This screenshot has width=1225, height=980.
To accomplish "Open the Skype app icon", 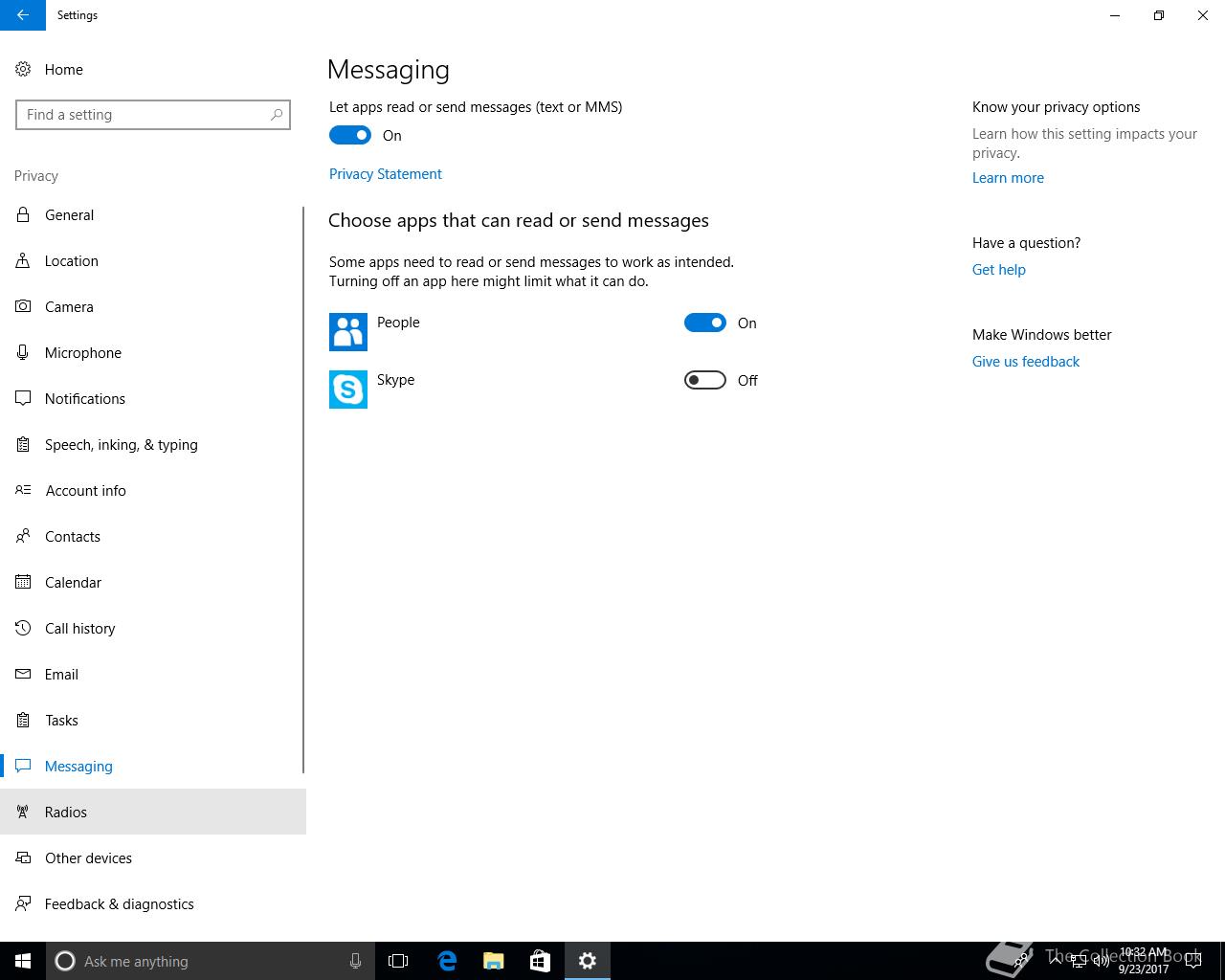I will point(347,390).
